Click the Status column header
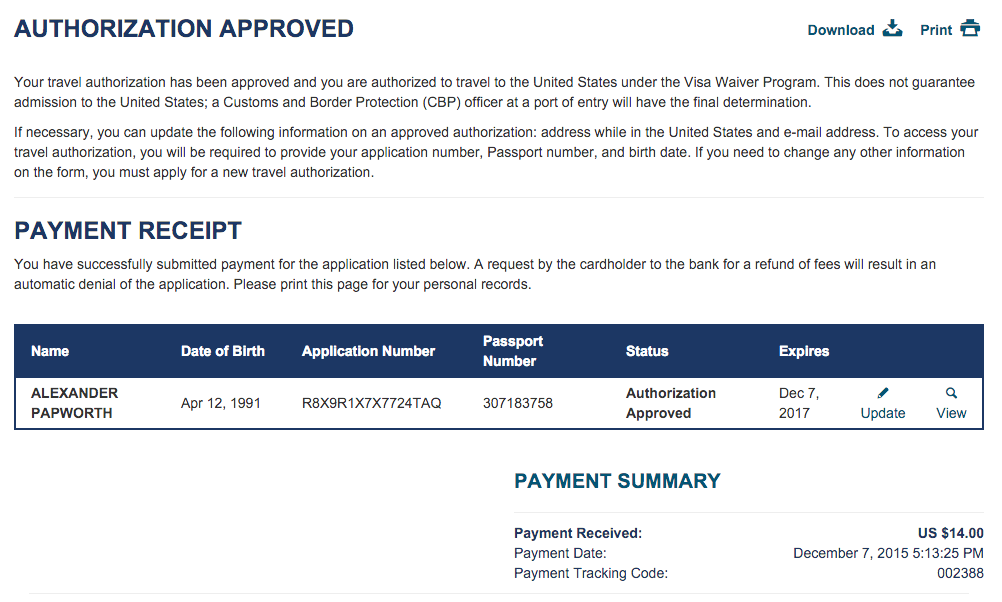The height and width of the screenshot is (602, 1002). [x=647, y=351]
